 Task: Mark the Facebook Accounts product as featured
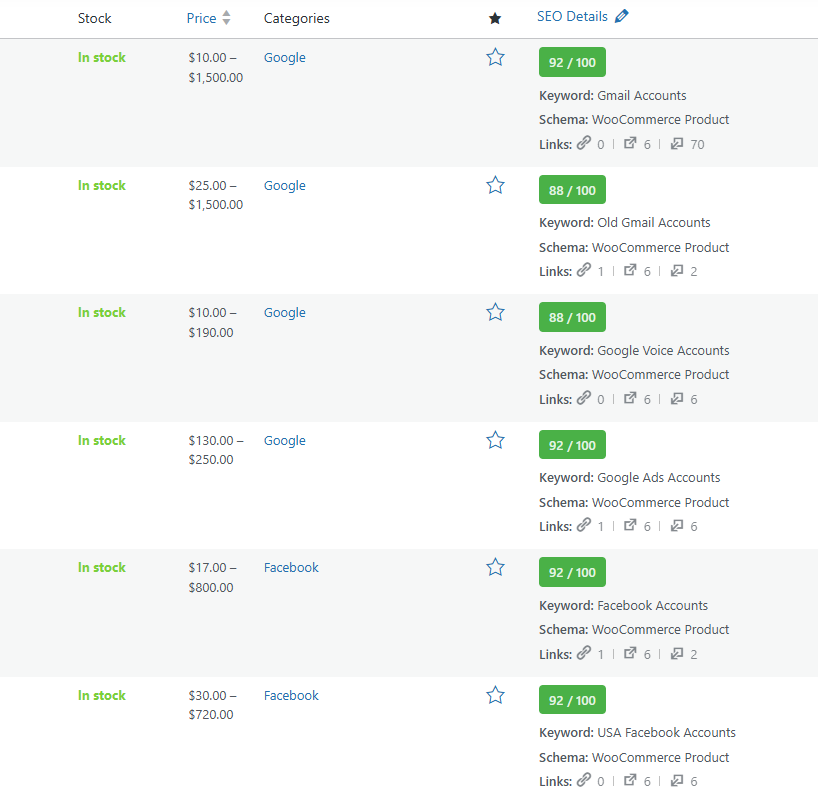[495, 568]
